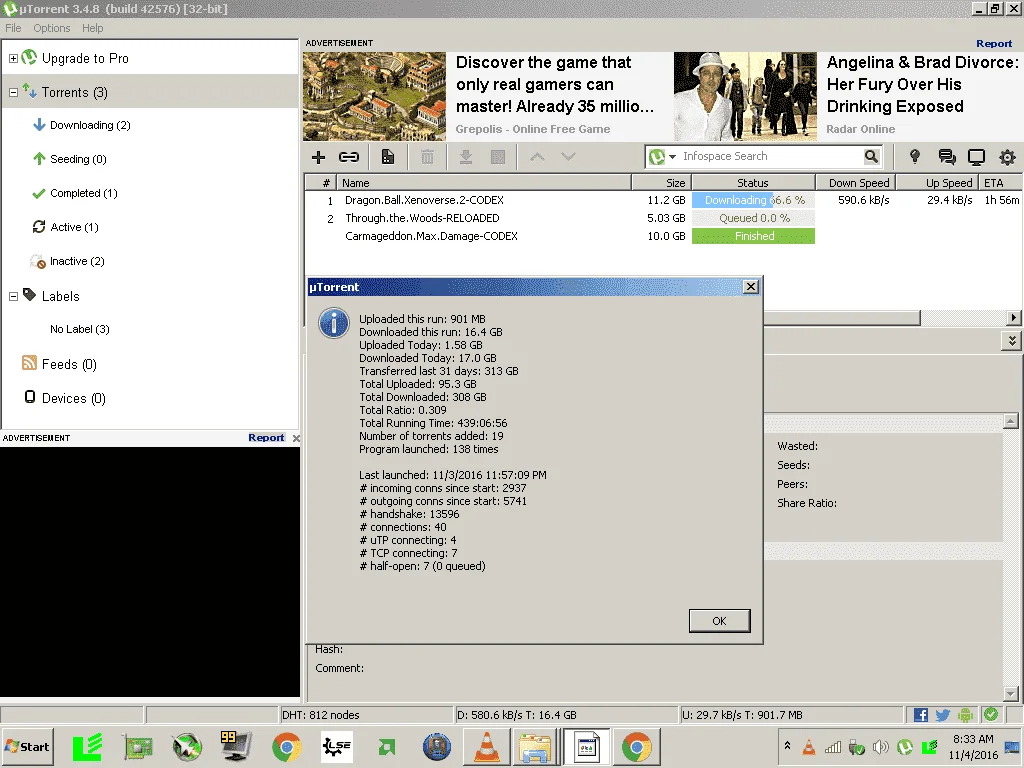The image size is (1024, 768).
Task: Open the Help menu
Action: click(92, 28)
